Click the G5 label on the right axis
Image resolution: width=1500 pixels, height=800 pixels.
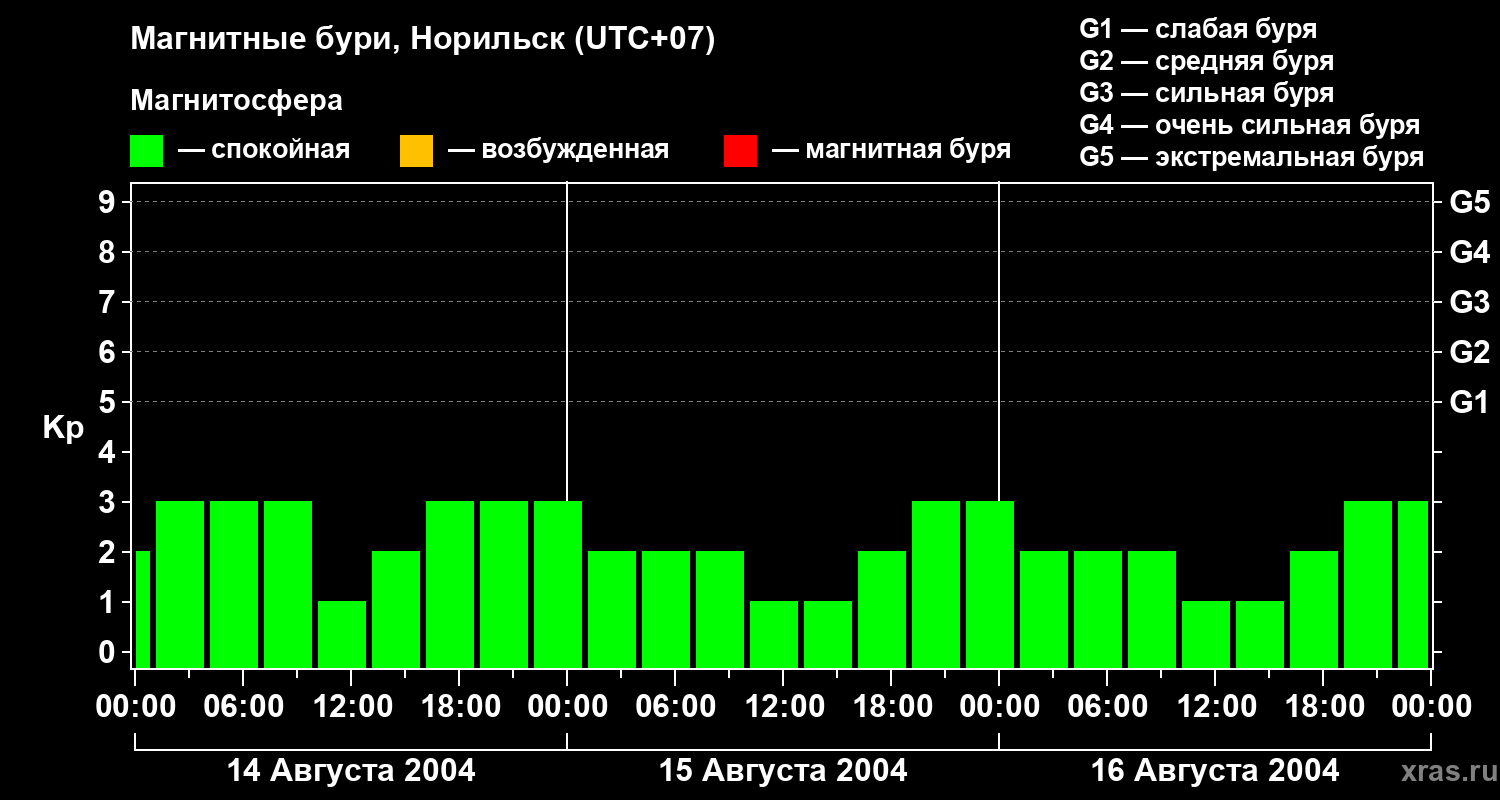point(1469,202)
